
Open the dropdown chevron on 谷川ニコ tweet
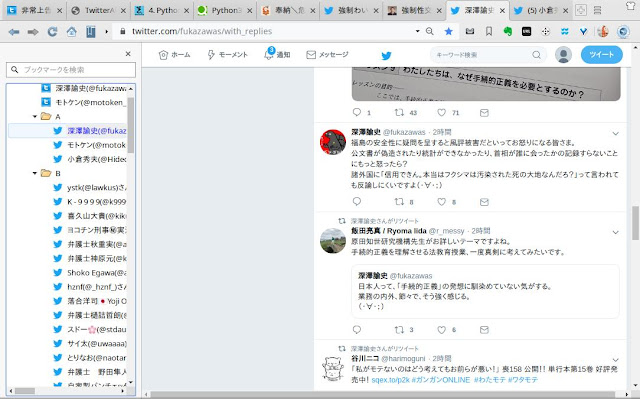click(616, 360)
